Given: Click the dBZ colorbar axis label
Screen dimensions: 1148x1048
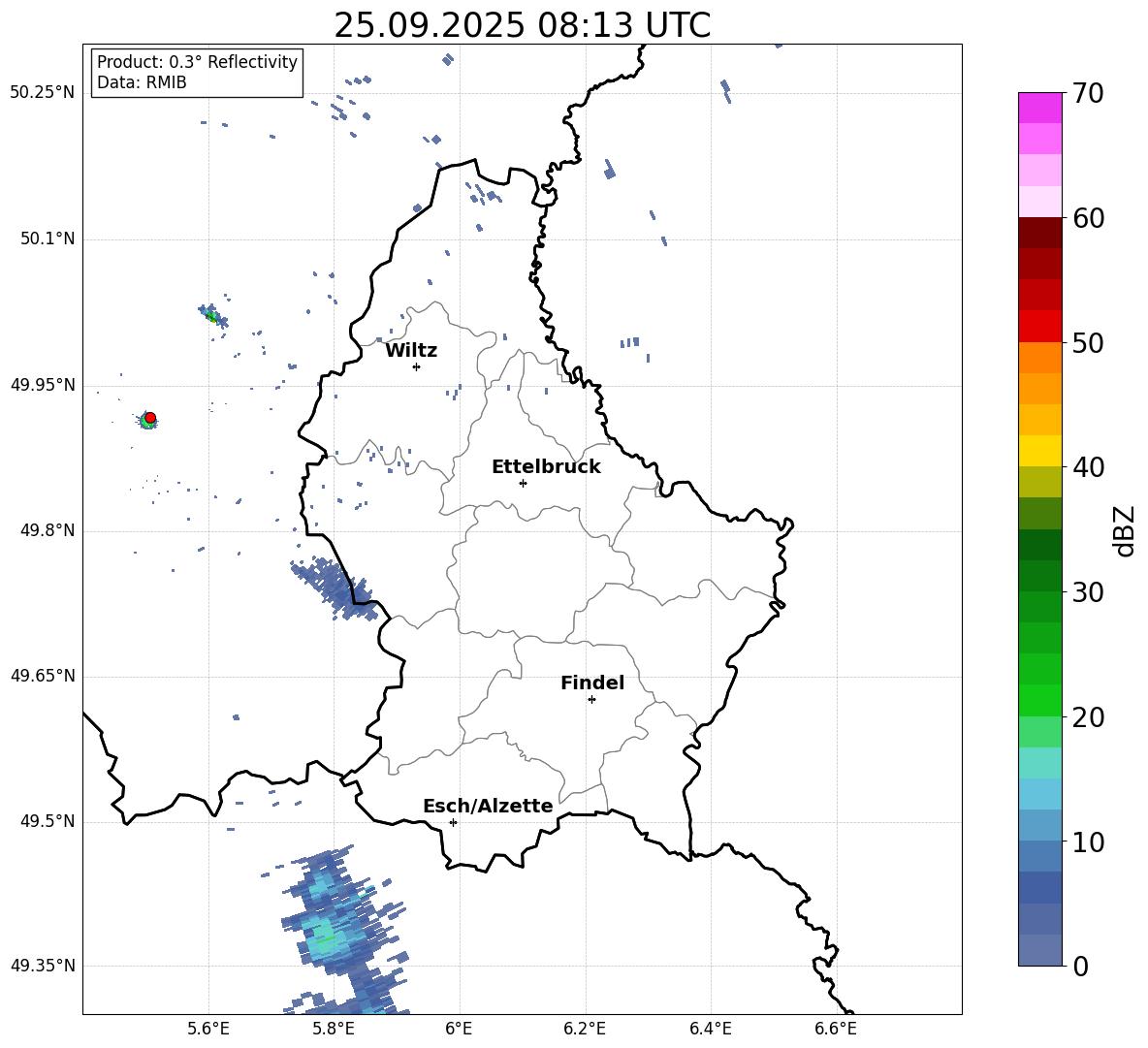Looking at the screenshot, I should tap(1124, 530).
